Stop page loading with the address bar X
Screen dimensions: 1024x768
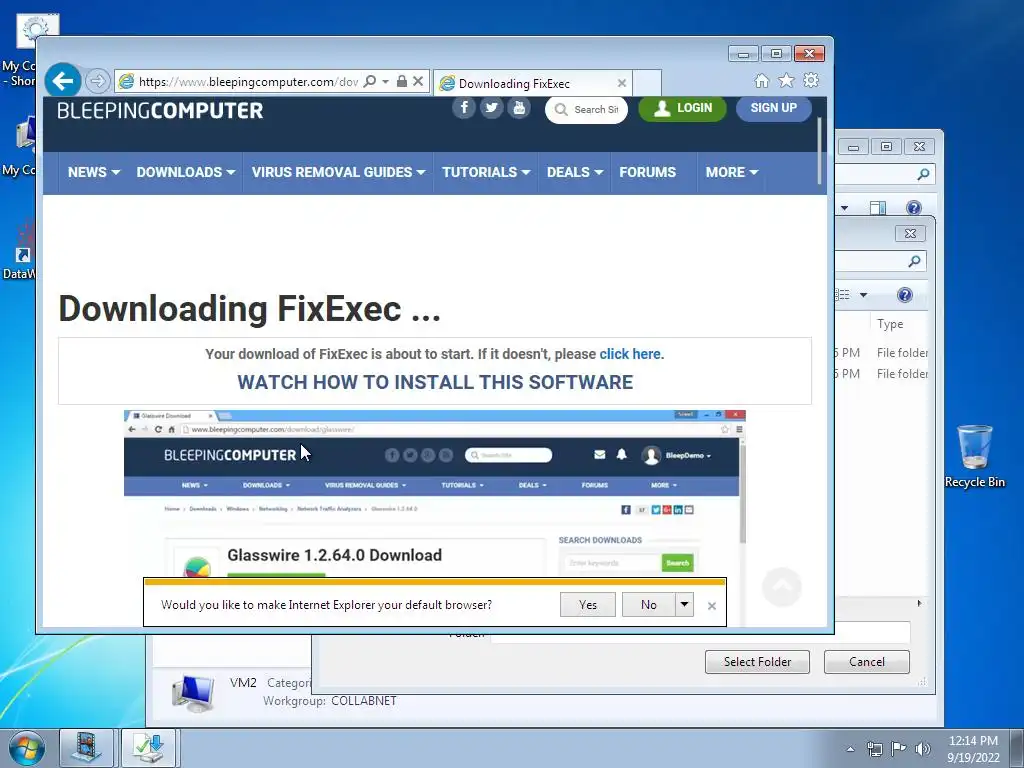pos(419,81)
